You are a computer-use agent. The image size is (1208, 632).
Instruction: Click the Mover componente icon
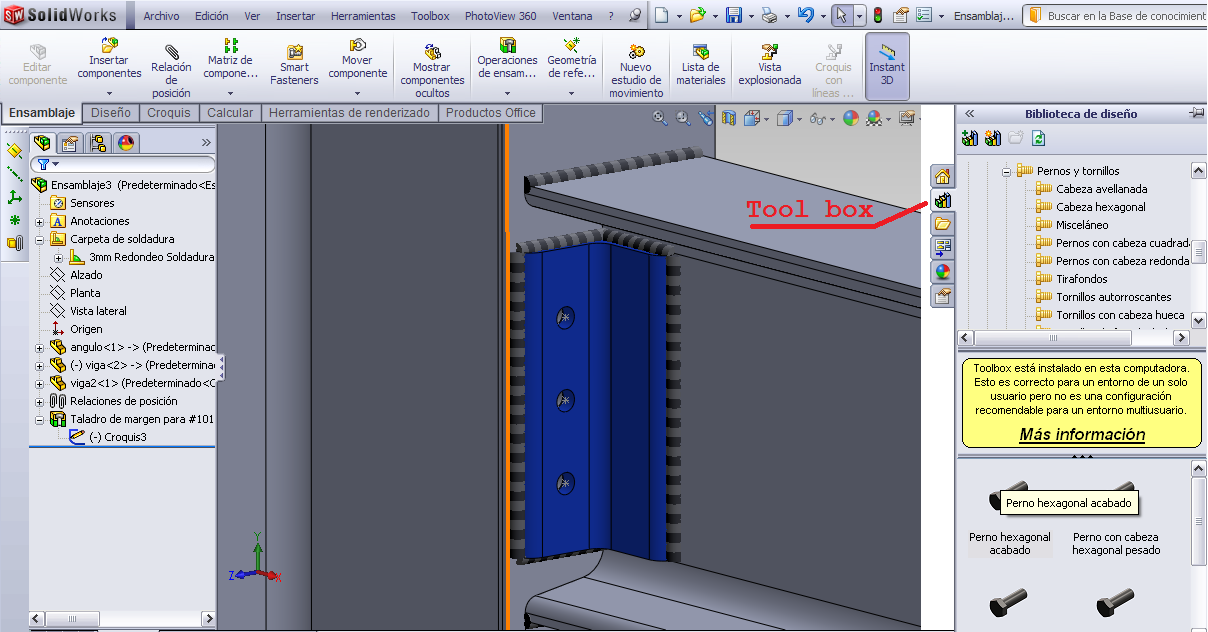tap(358, 46)
